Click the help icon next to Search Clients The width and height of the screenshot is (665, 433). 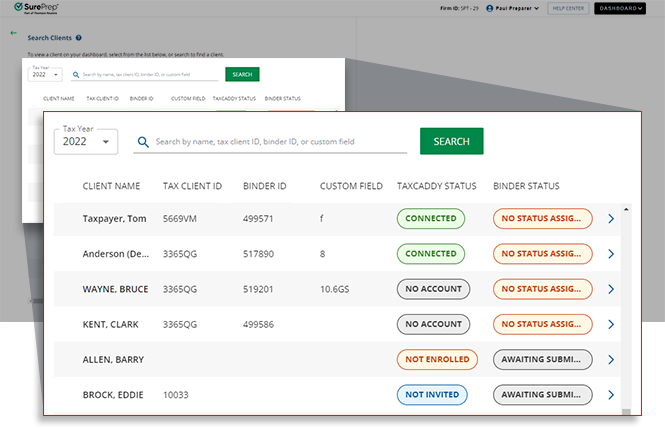(79, 38)
